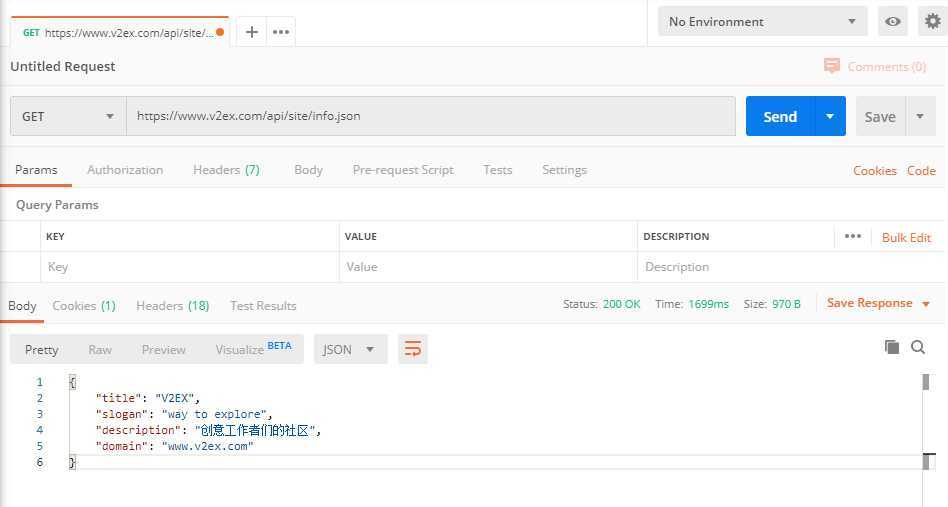Open a new request tab with plus icon

click(x=252, y=32)
